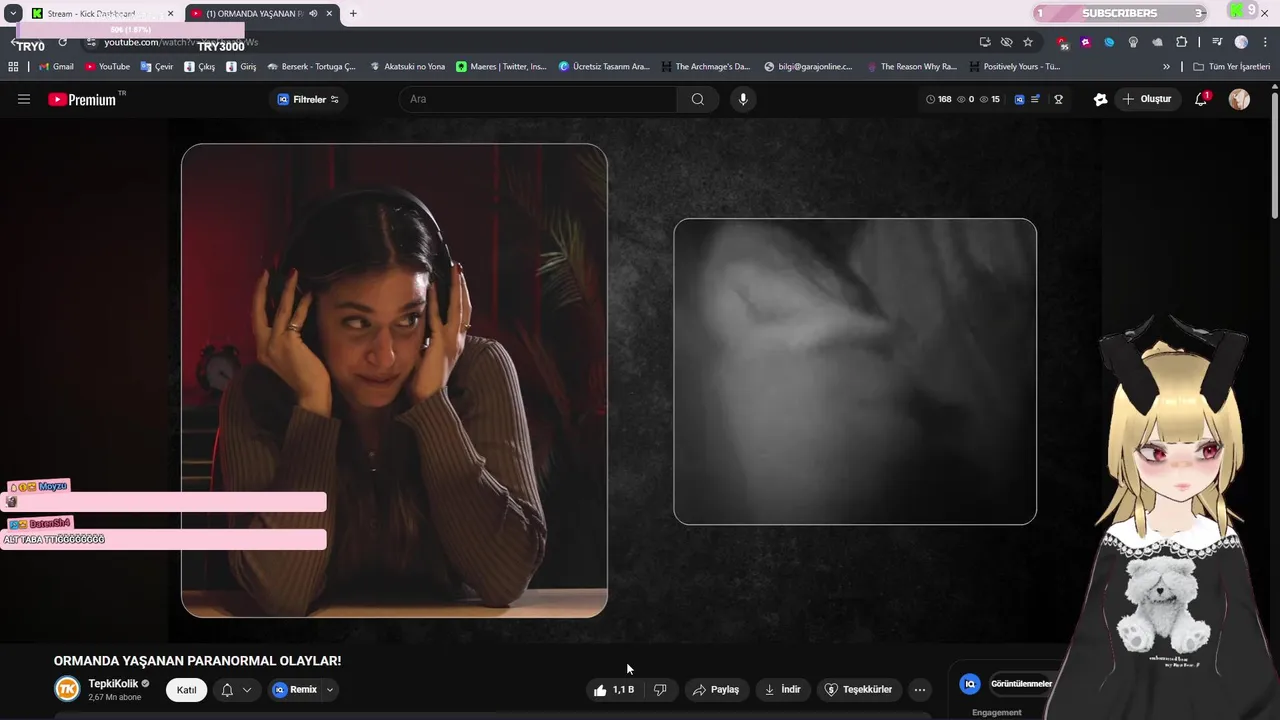
Task: Expand the hidden bookmarks chevron
Action: (x=1166, y=67)
